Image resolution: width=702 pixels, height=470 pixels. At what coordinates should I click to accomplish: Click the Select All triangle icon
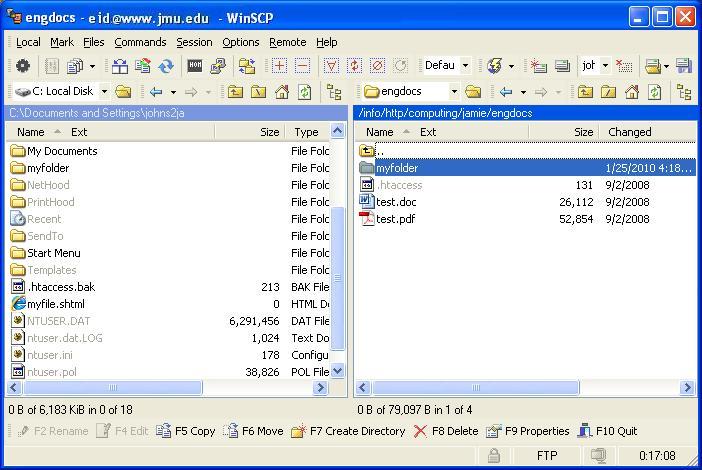click(331, 66)
